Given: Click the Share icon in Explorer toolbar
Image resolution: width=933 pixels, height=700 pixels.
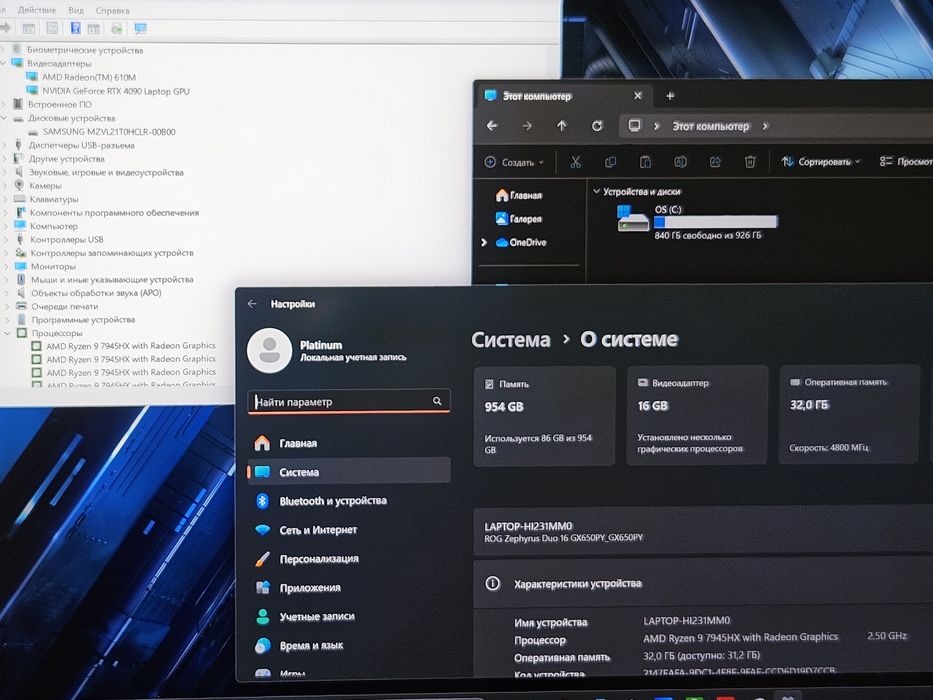Looking at the screenshot, I should pyautogui.click(x=715, y=162).
